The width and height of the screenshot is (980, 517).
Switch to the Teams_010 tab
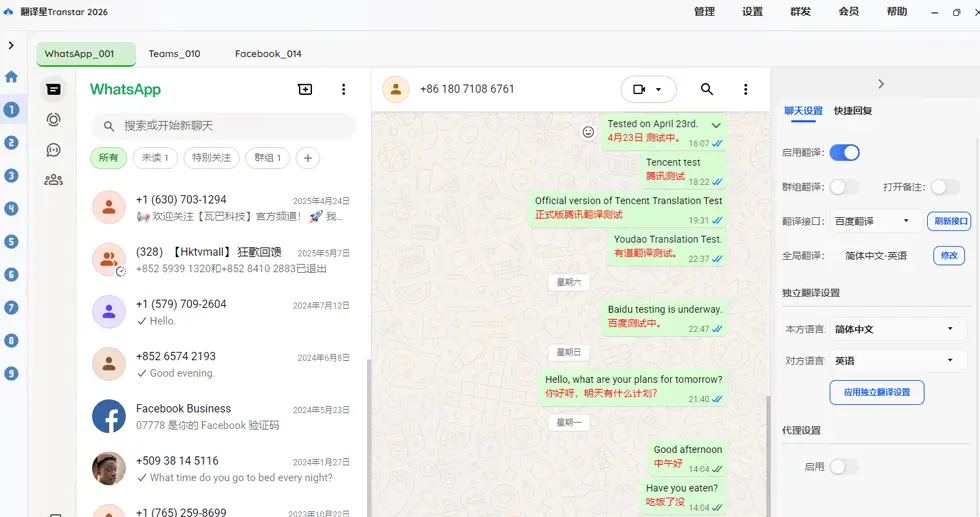174,54
